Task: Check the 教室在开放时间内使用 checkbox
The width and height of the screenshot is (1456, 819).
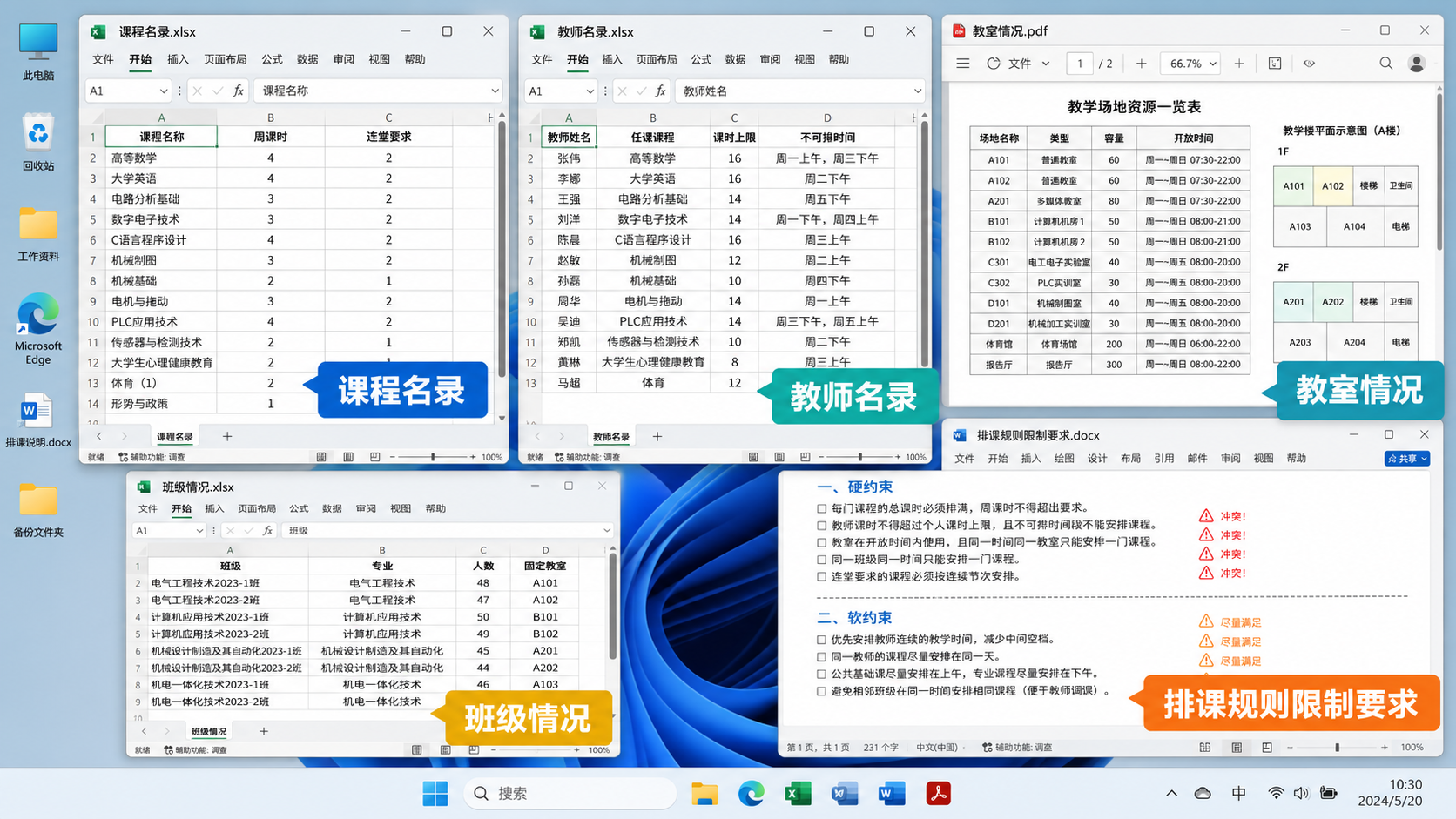Action: [x=821, y=542]
